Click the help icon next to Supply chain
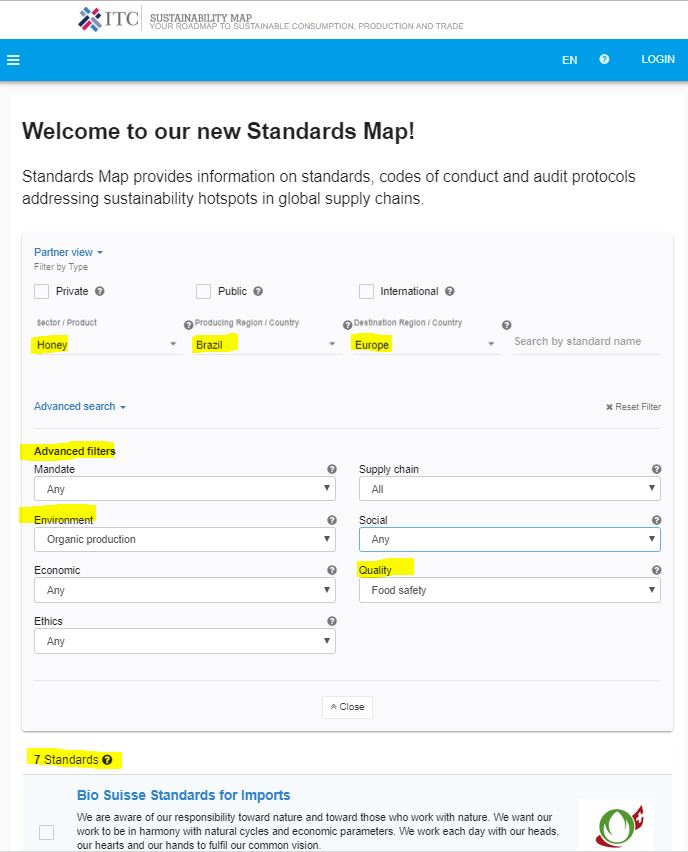Image resolution: width=688 pixels, height=852 pixels. 656,469
